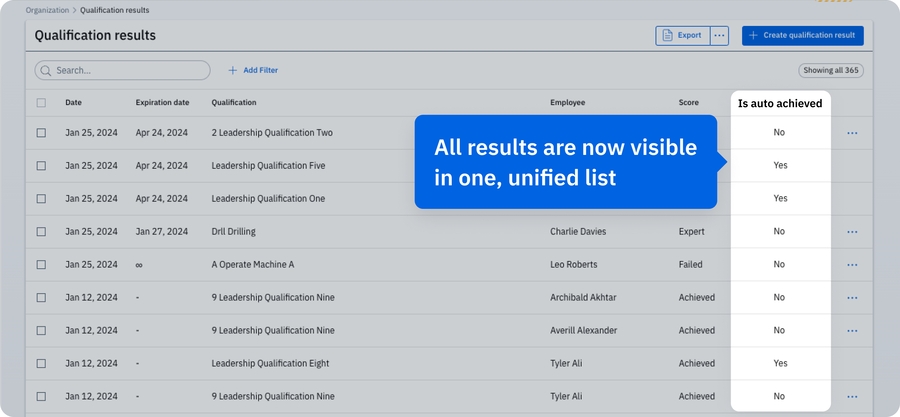Open row actions for Averill Alexander's result

tap(852, 331)
